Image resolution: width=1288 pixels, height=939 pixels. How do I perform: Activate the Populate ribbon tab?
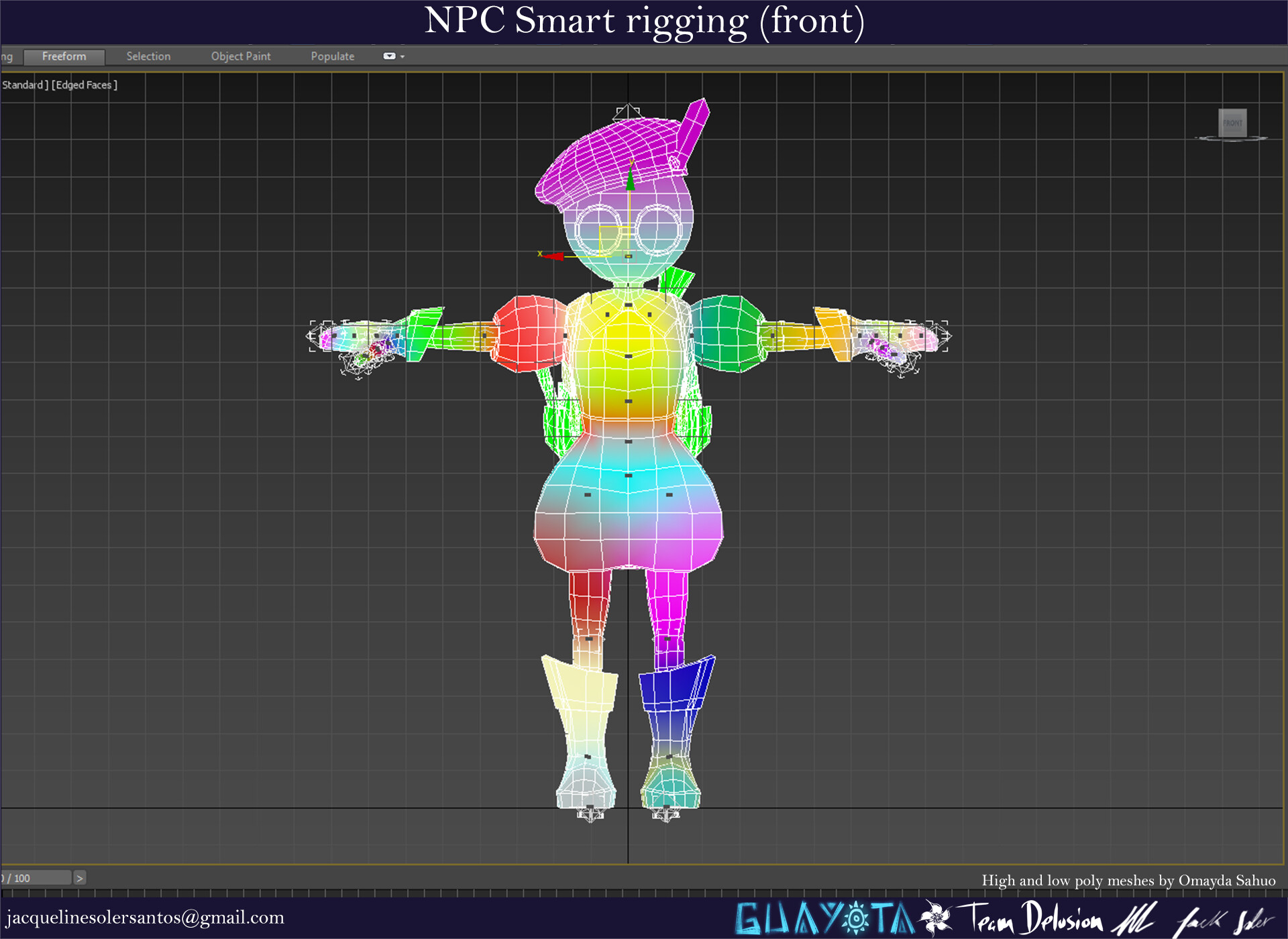(332, 56)
